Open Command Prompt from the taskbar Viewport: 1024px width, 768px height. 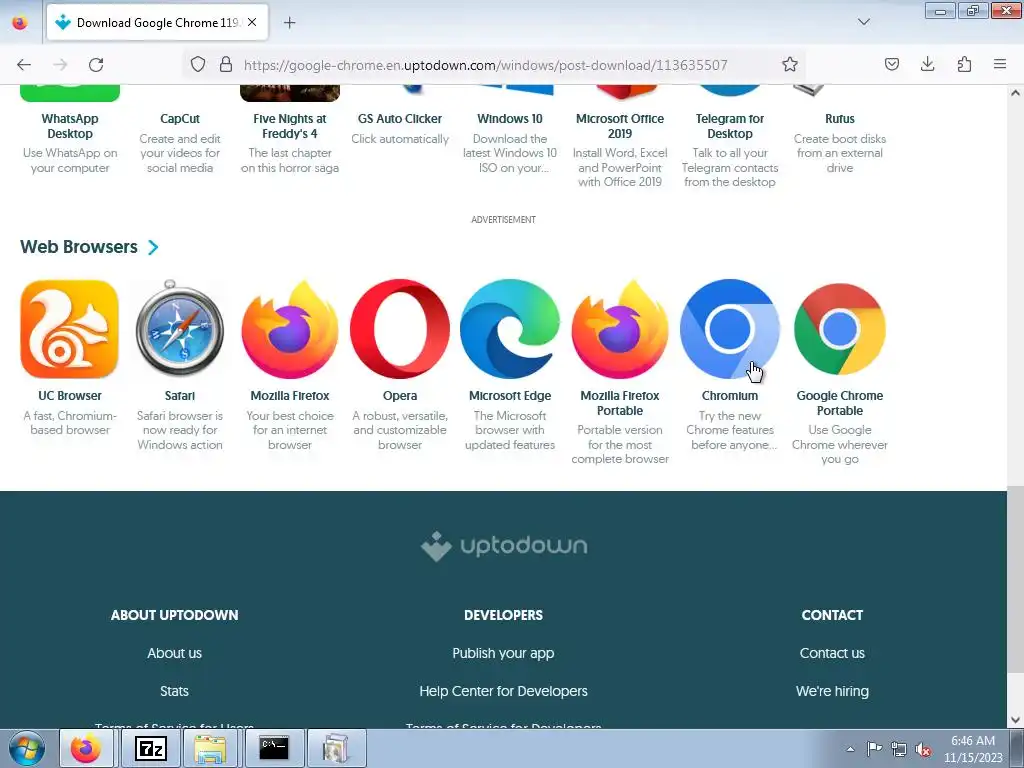tap(274, 748)
